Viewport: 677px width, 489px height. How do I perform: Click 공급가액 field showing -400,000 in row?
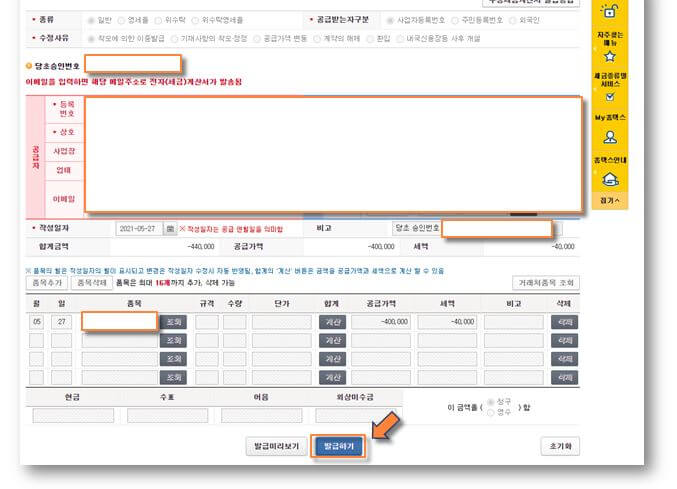tap(381, 322)
